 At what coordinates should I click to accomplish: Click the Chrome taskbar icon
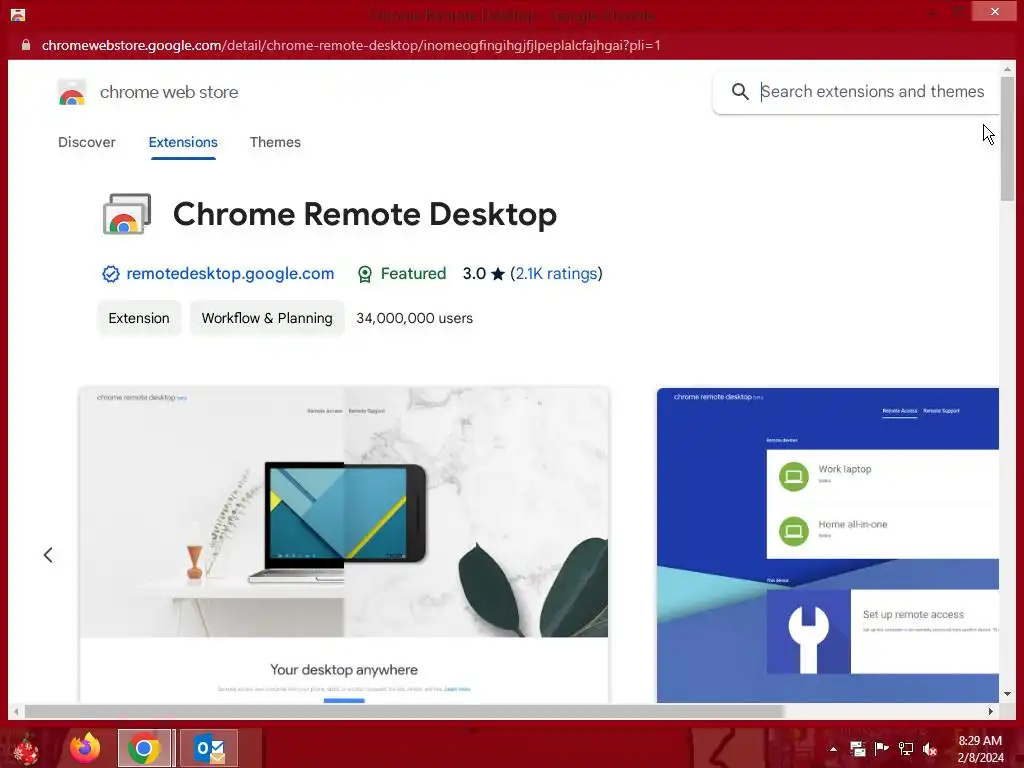point(144,748)
